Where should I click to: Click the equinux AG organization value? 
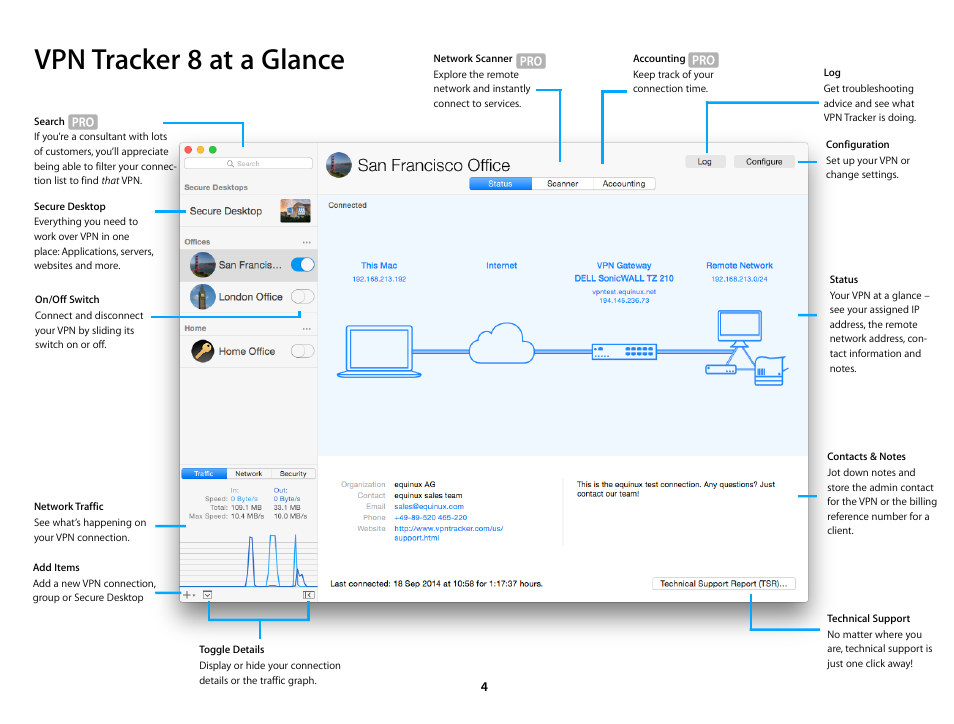tap(415, 484)
